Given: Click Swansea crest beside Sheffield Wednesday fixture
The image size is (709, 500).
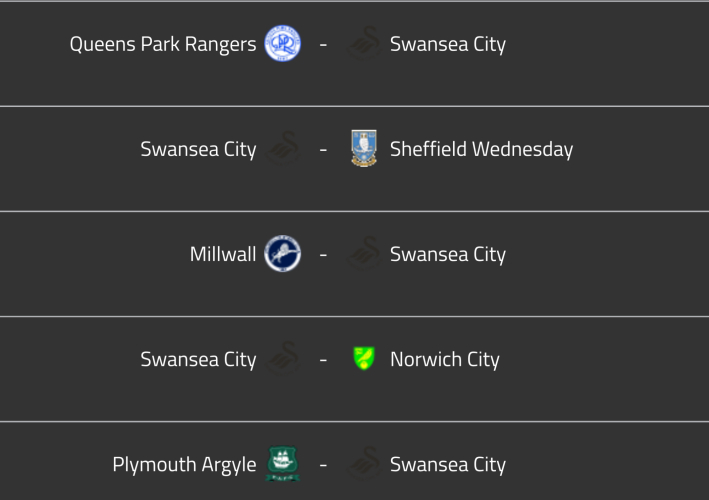Looking at the screenshot, I should click(282, 149).
